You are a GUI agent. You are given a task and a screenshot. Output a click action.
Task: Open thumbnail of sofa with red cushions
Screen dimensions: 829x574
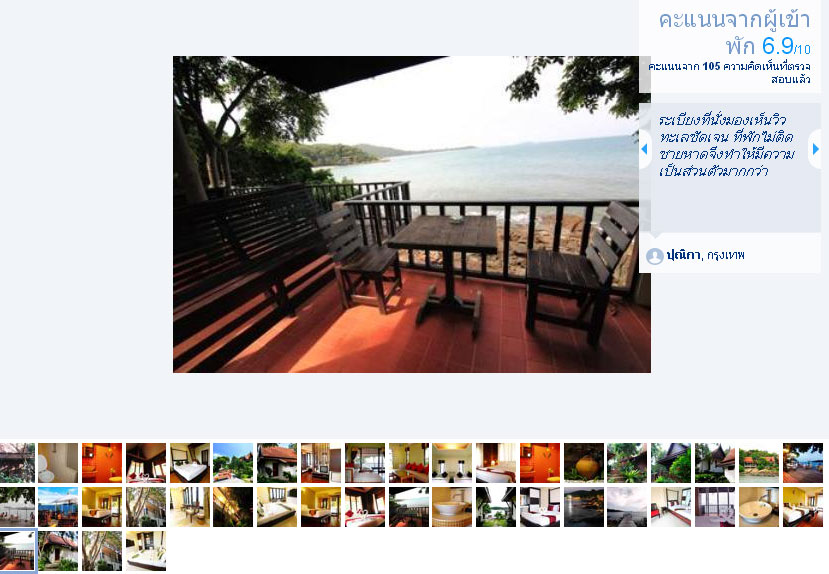[x=409, y=462]
